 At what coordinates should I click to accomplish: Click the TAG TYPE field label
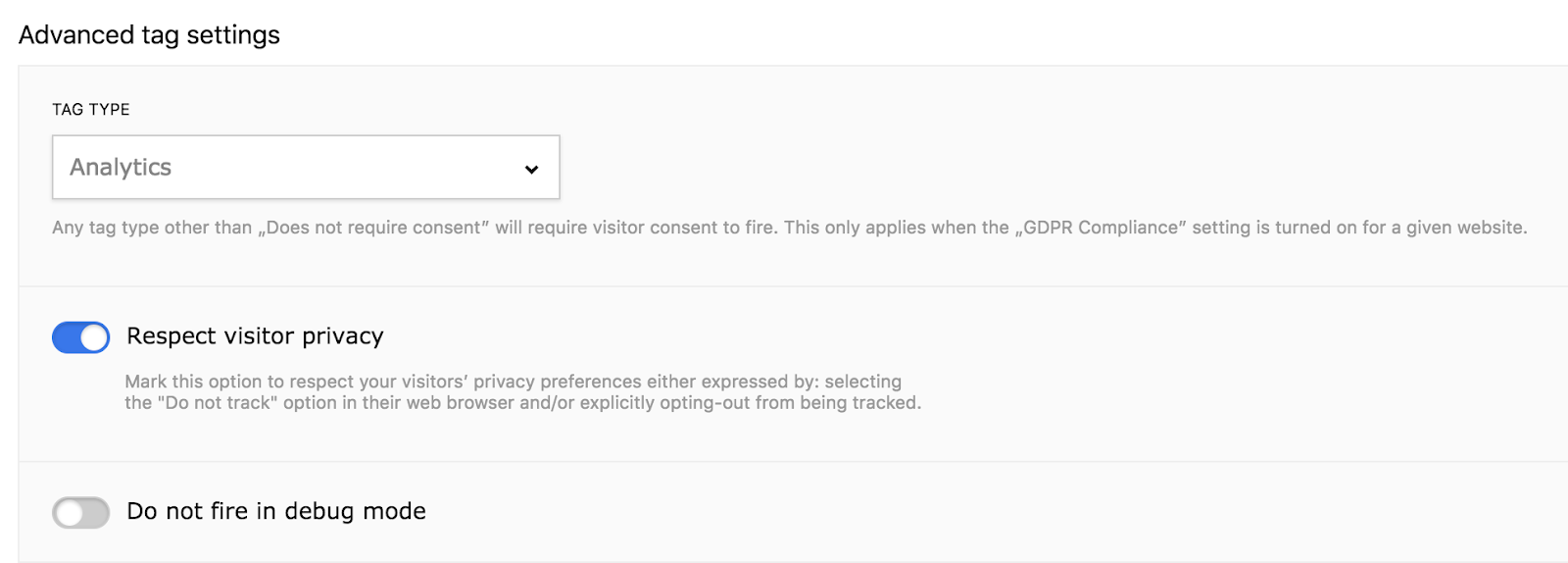pos(91,110)
